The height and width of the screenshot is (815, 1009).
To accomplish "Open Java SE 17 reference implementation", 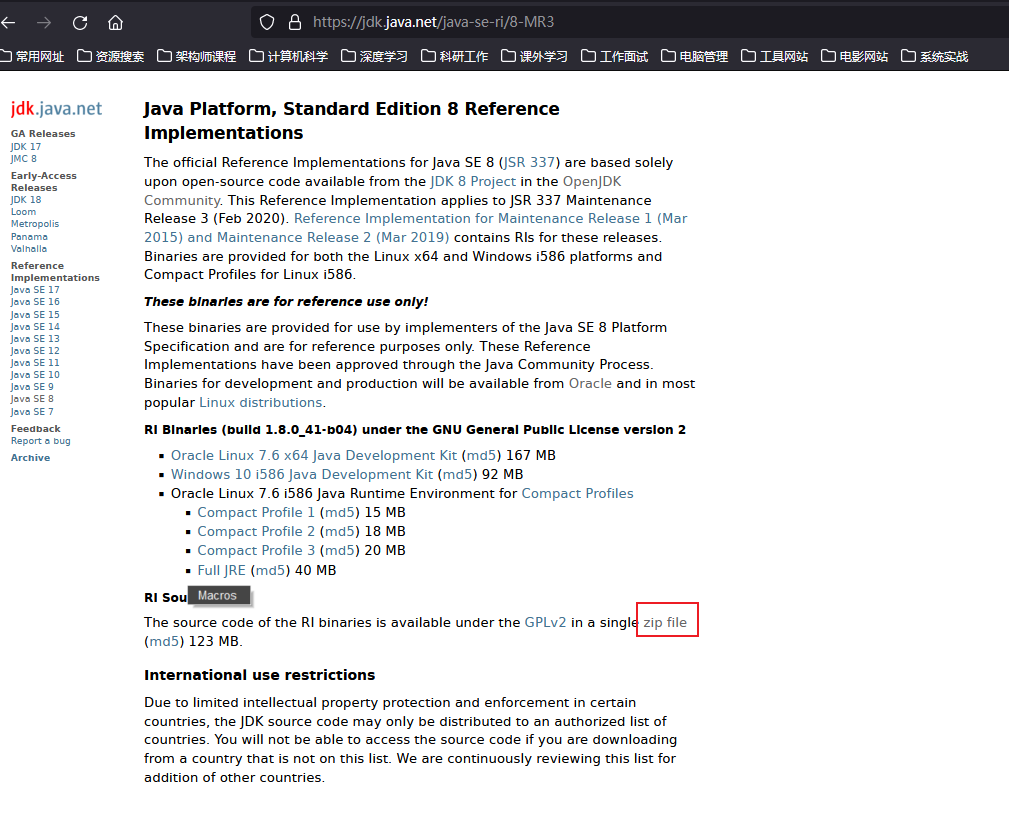I will tap(35, 290).
